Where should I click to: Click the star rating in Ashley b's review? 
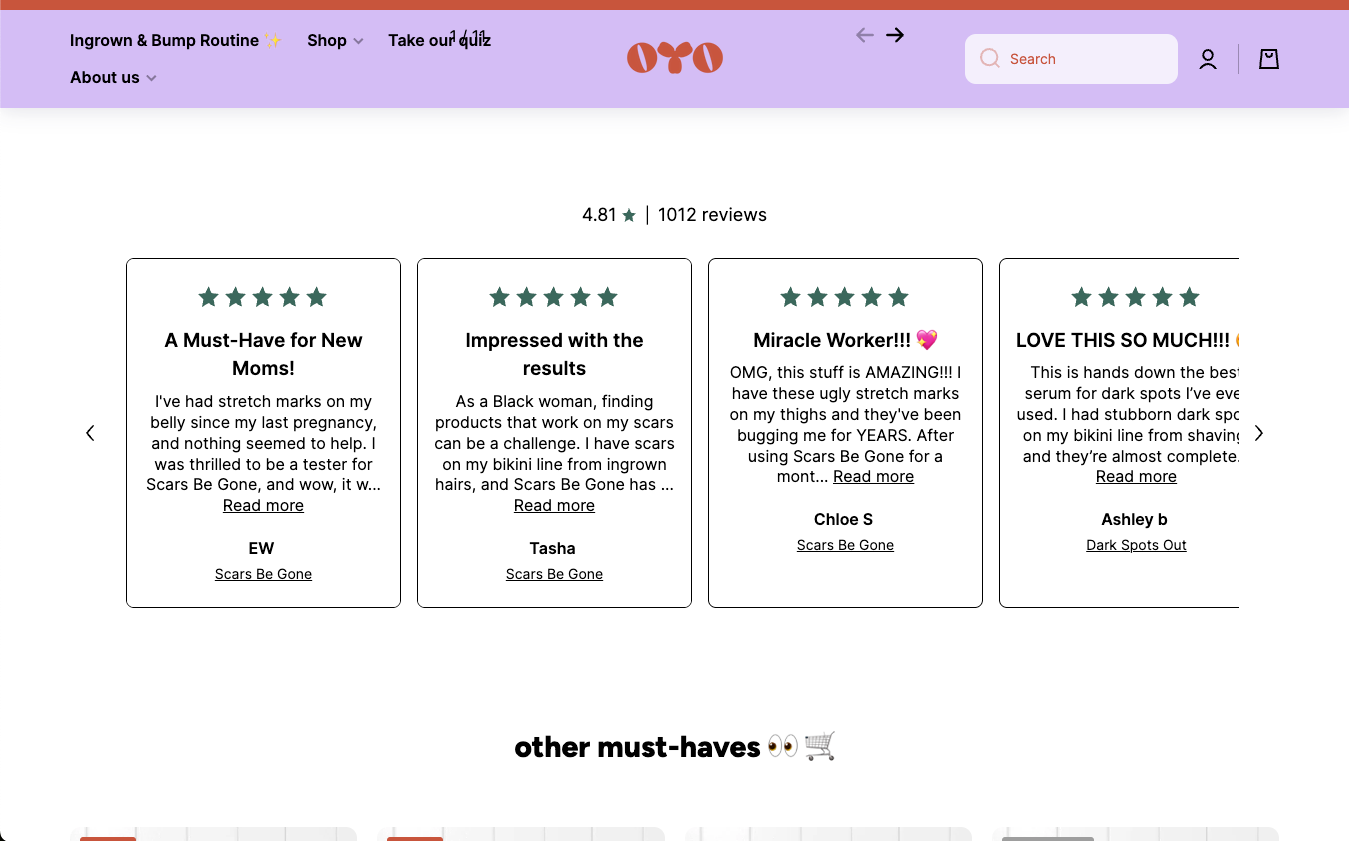click(1135, 297)
